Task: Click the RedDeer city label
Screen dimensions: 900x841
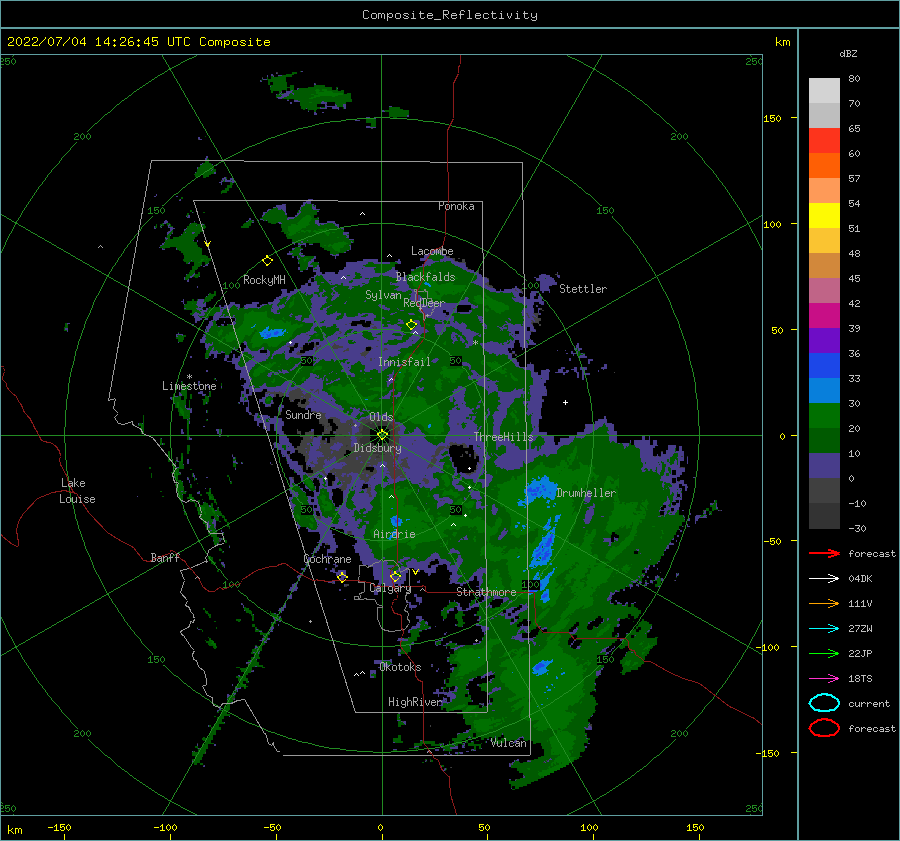Action: coord(424,303)
